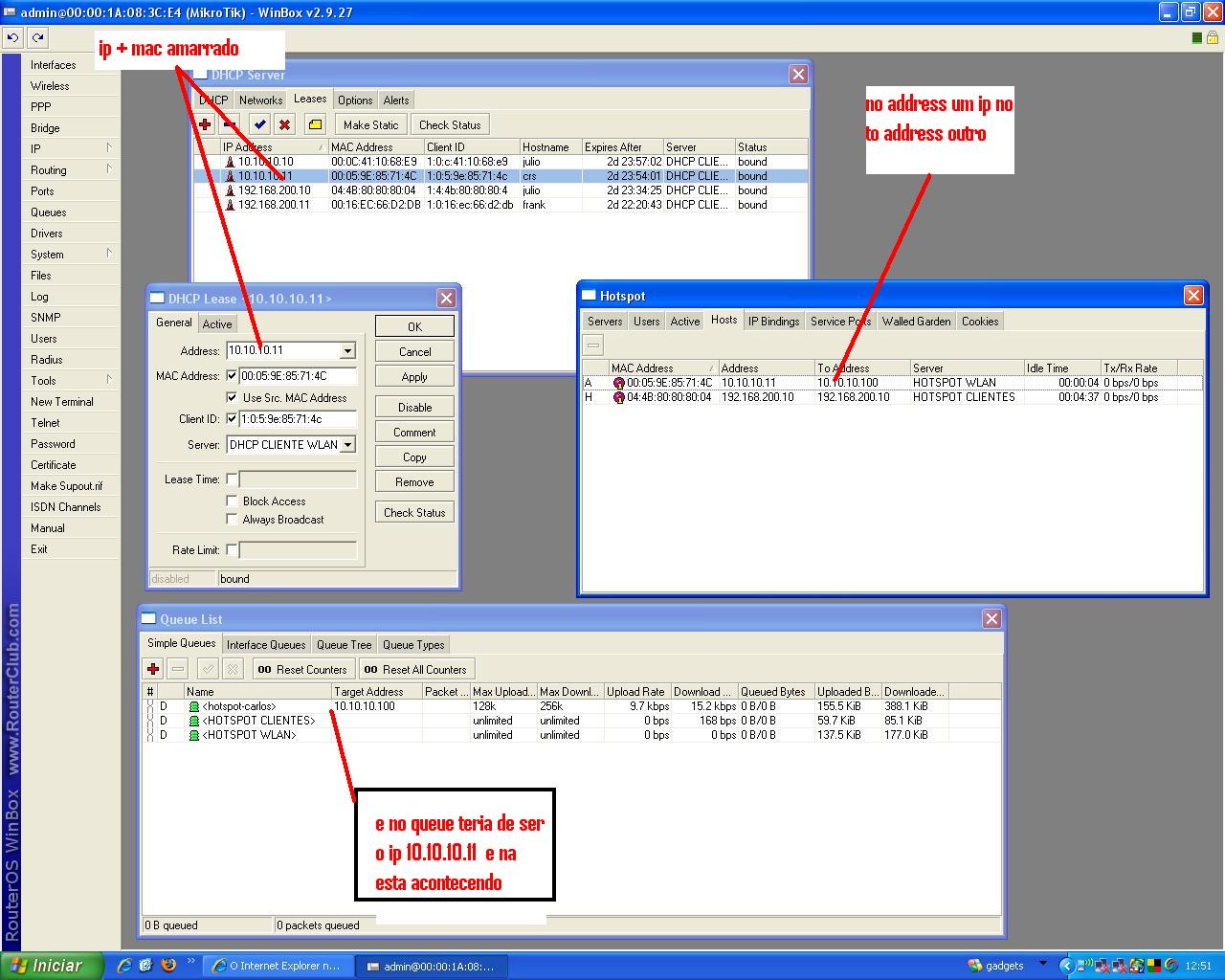Select the <HOTSPOT CLIENTES> queue row
The image size is (1225, 980).
571,721
